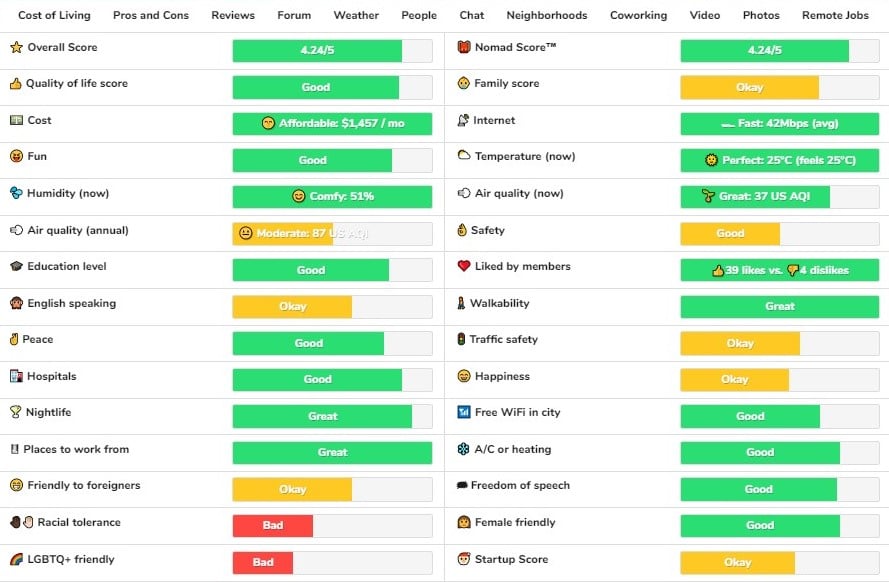This screenshot has width=889, height=582.
Task: Click the Affordable $1,457 / mo cost bar
Action: coord(332,124)
